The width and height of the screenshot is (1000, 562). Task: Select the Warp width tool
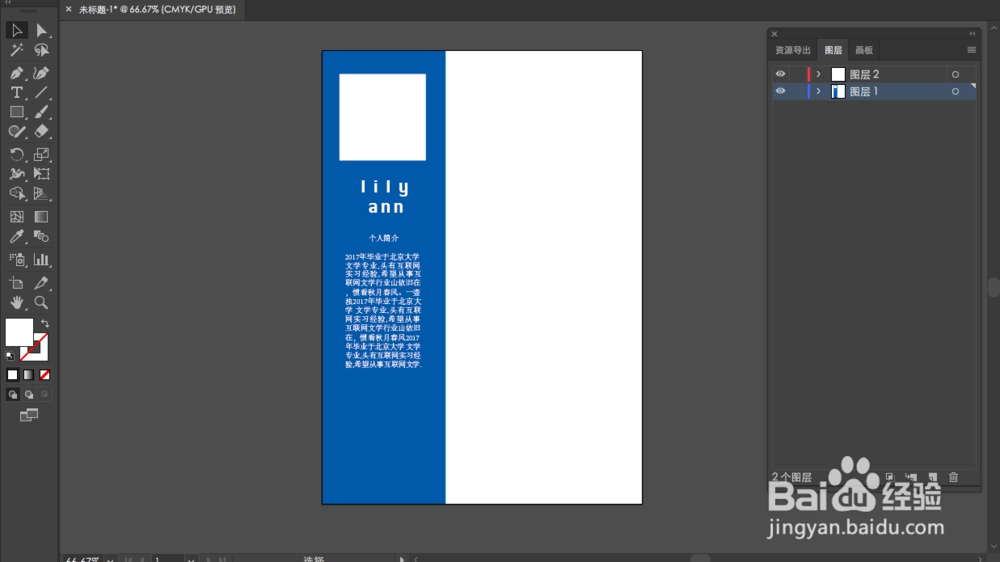tap(17, 174)
